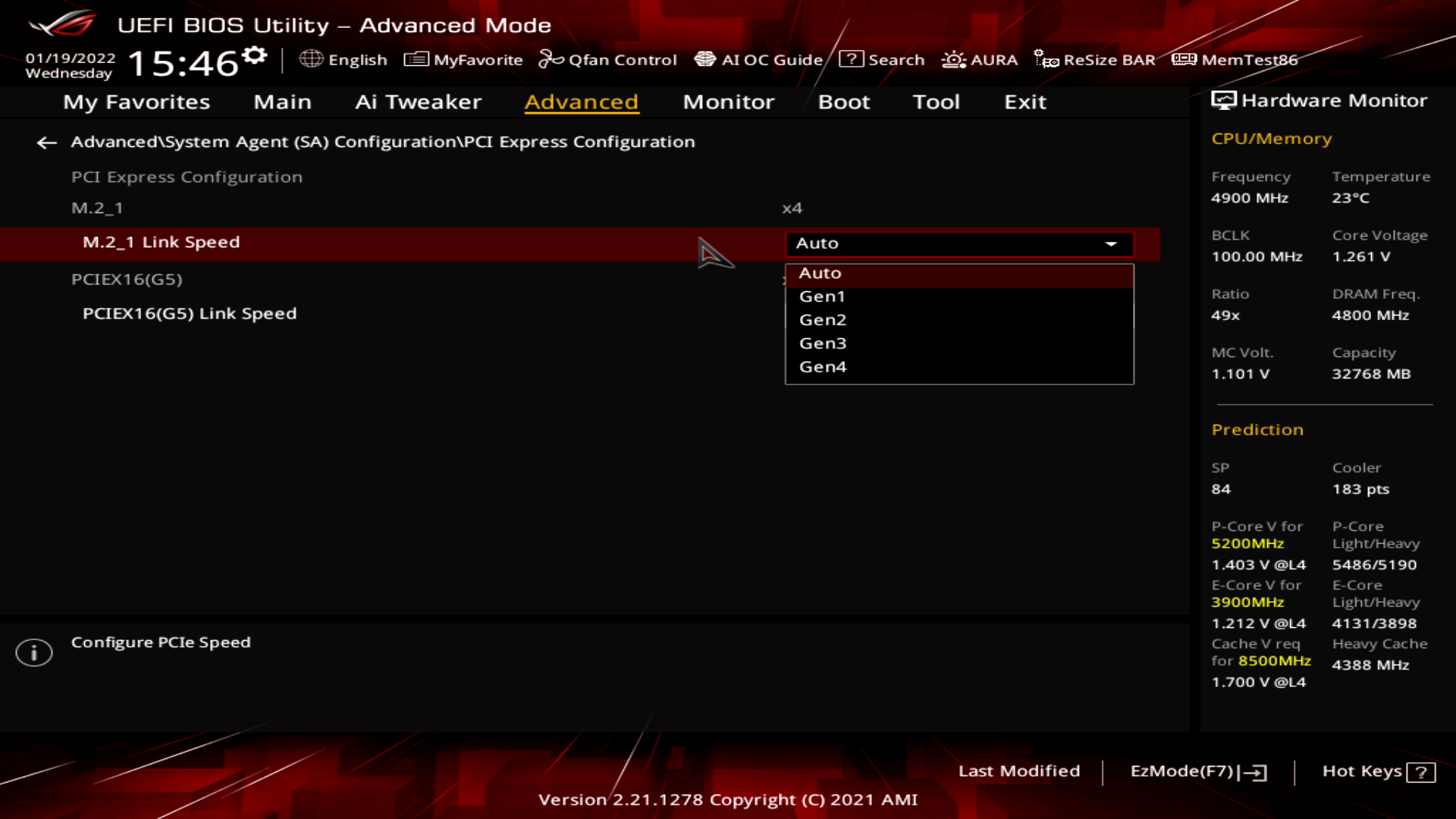Open the Boot menu tab
The width and height of the screenshot is (1456, 819).
(x=844, y=101)
